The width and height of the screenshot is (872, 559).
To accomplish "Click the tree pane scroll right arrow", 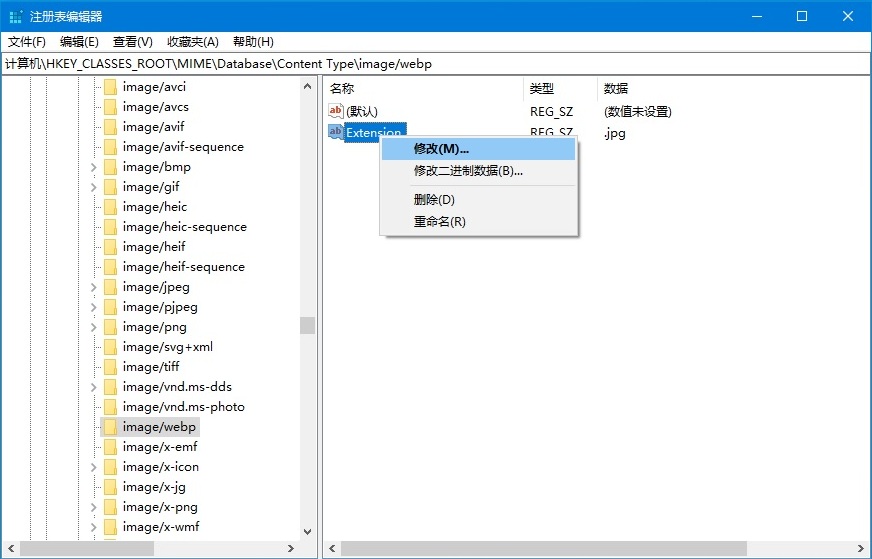I will click(291, 548).
